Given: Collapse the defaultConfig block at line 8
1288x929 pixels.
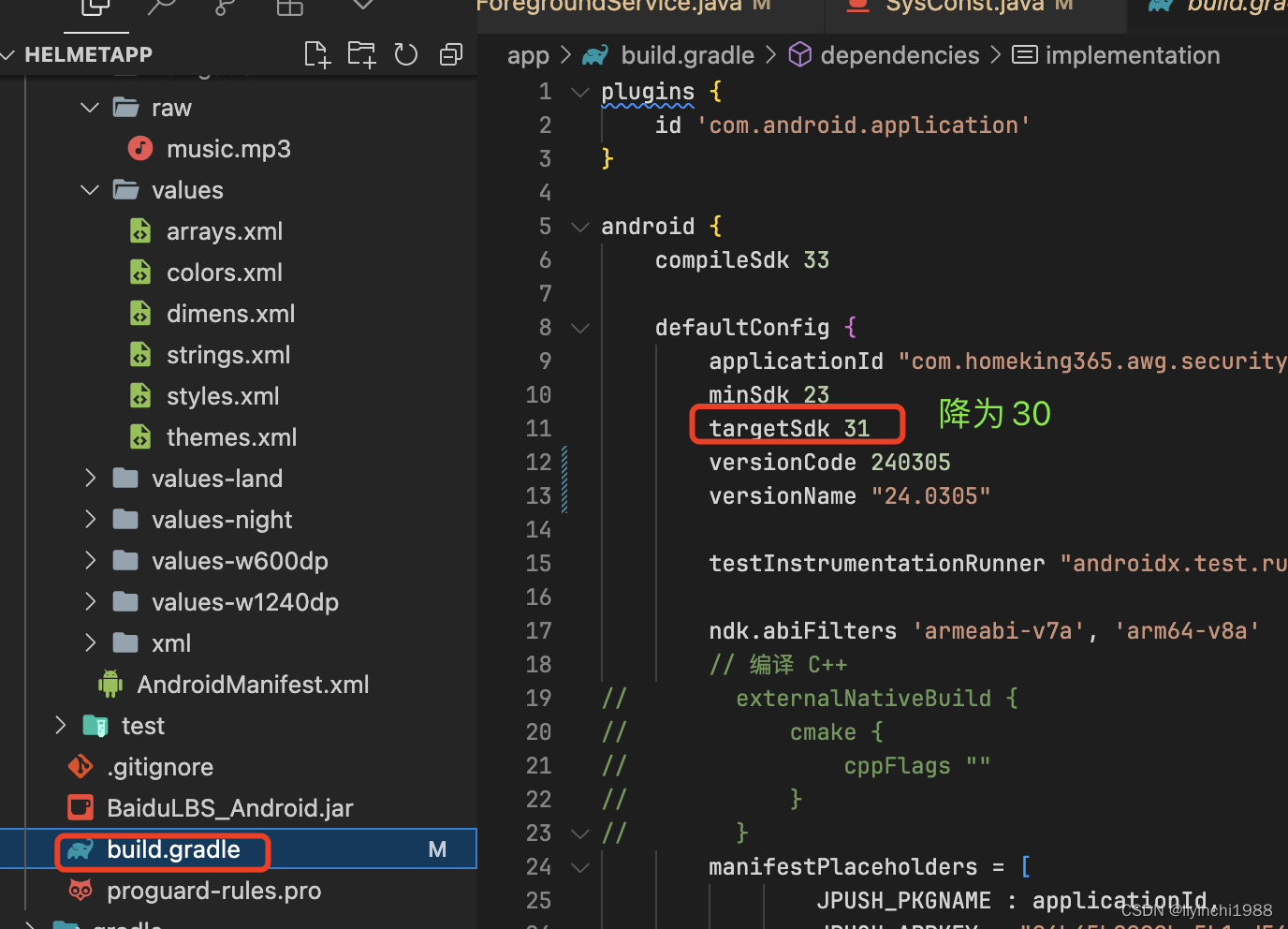Looking at the screenshot, I should coord(579,327).
